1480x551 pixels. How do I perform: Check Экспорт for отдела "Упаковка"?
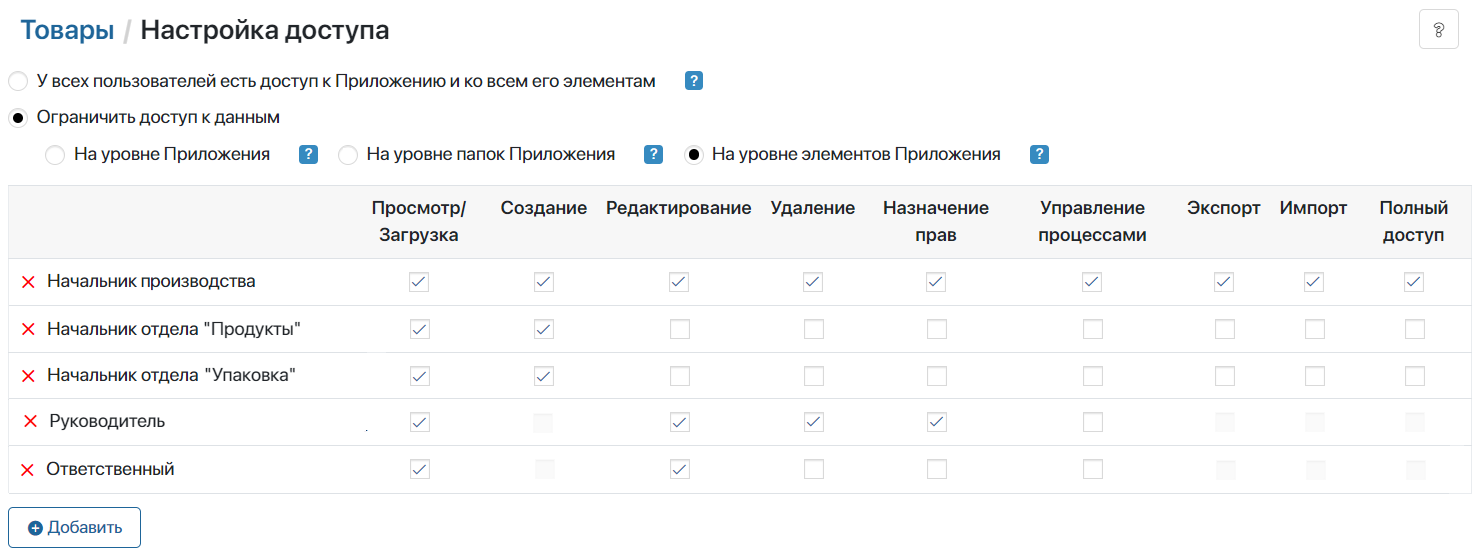coord(1225,376)
